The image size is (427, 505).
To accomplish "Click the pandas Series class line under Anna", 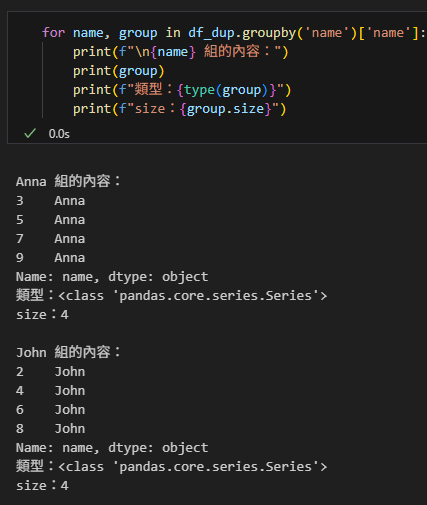I will pos(172,296).
